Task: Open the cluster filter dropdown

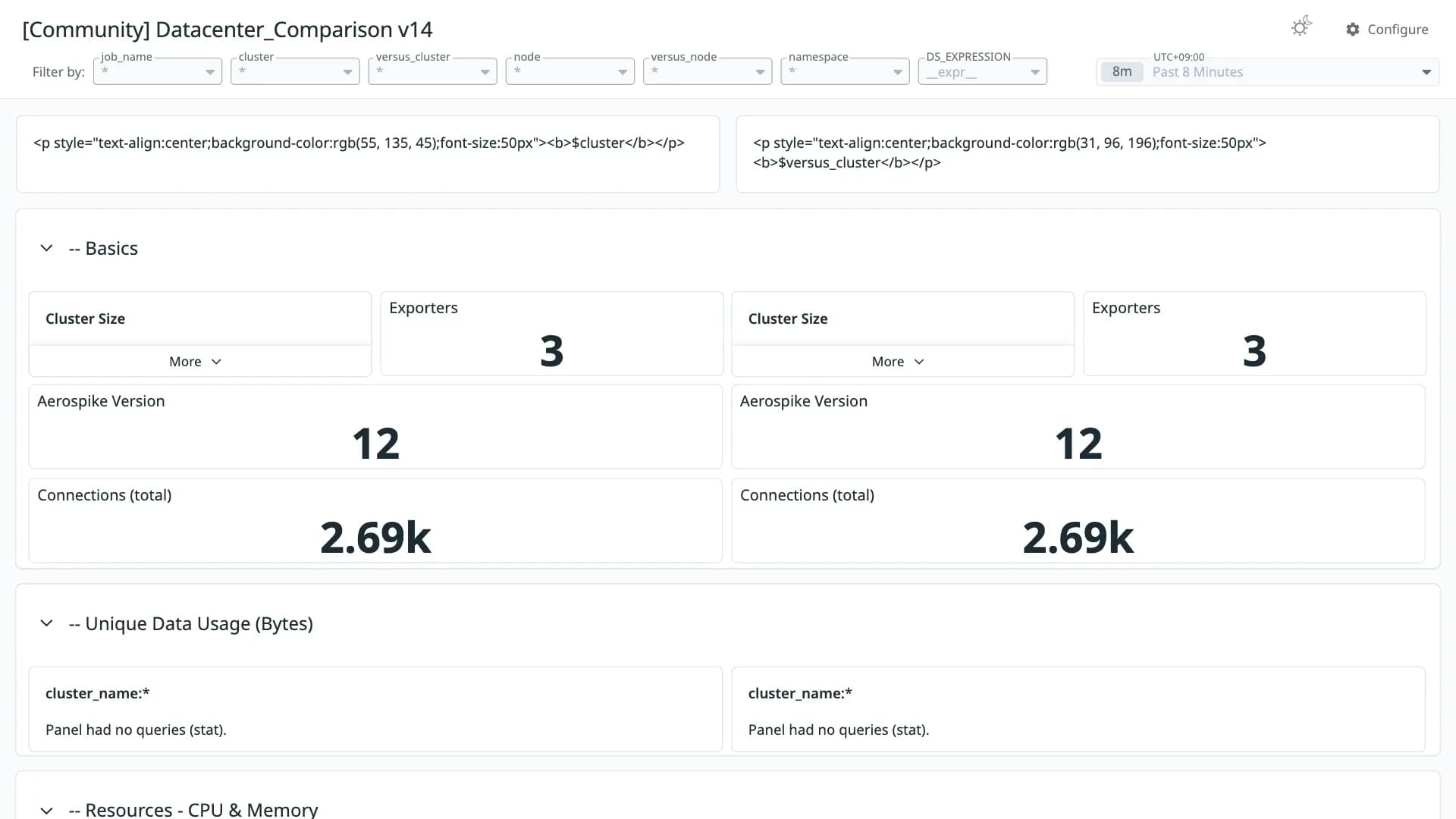Action: coord(295,71)
